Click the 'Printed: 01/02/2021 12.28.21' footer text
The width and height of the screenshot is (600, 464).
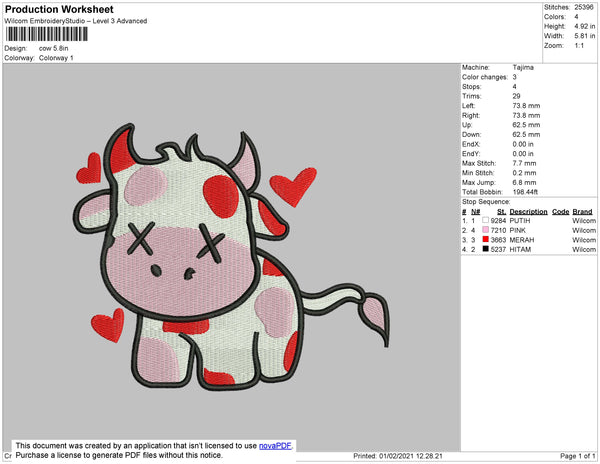coord(398,456)
